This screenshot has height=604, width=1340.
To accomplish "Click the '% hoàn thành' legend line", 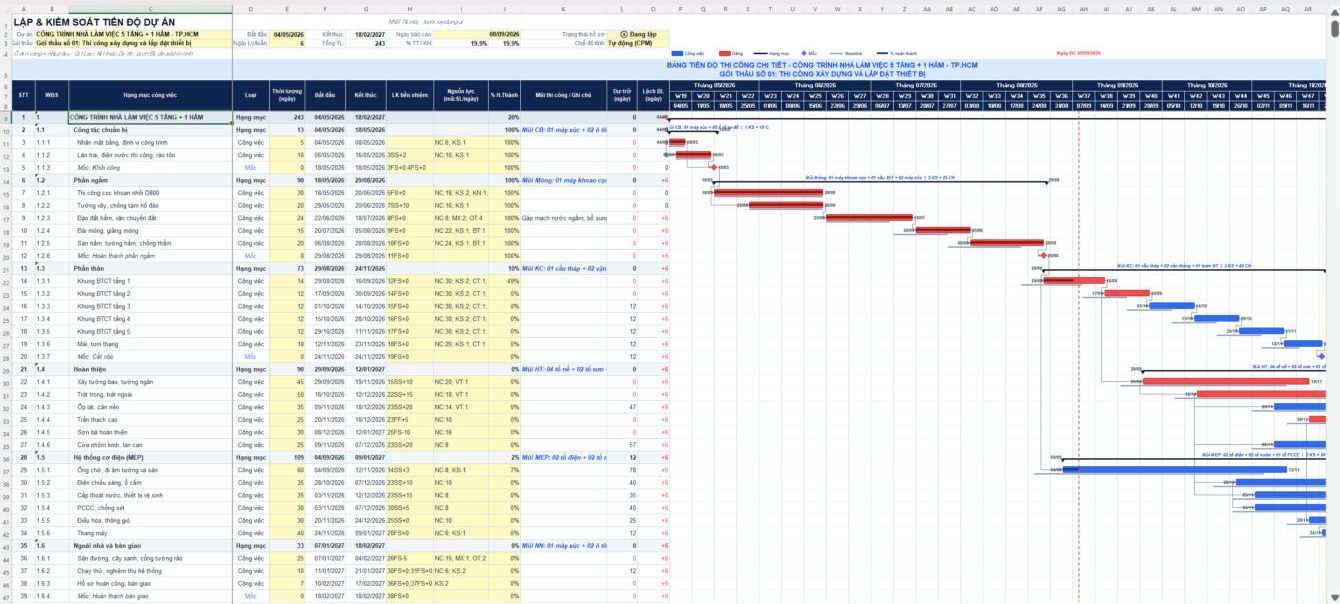I will point(883,53).
